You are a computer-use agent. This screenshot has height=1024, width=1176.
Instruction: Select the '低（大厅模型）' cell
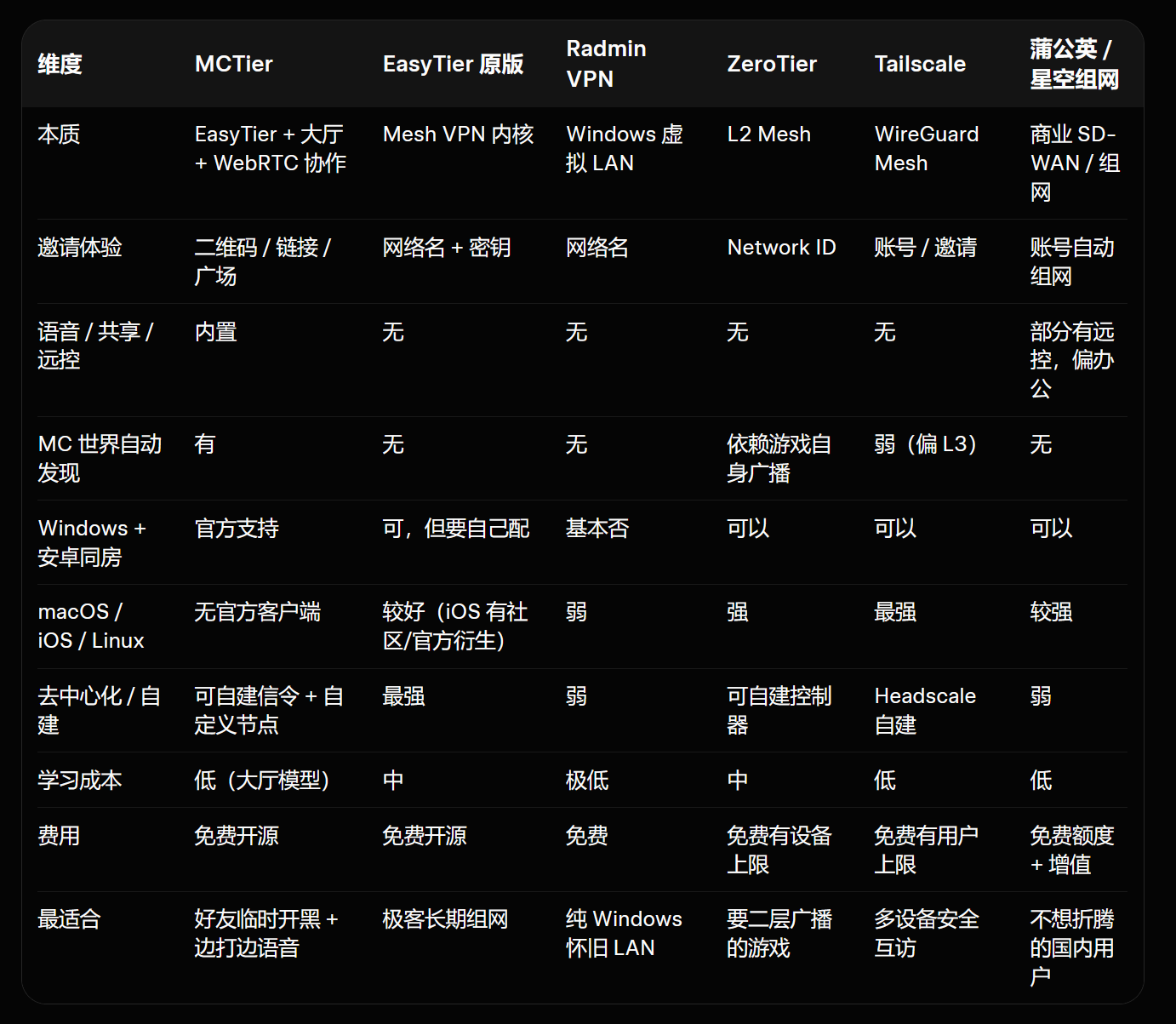pos(262,781)
